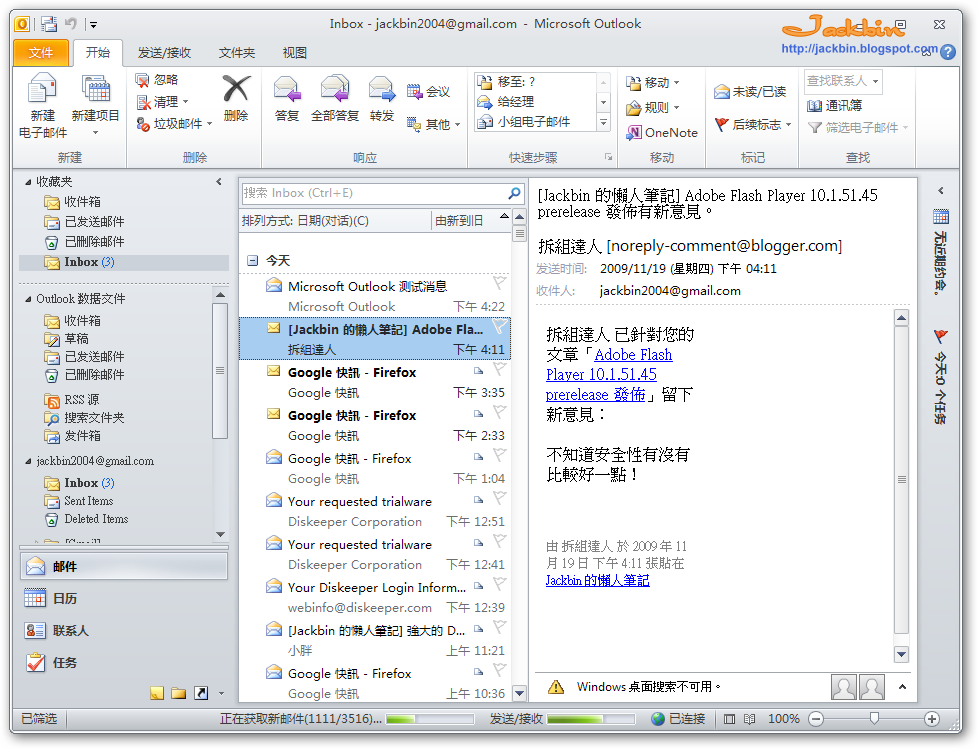Click the zoom out minus button
The height and width of the screenshot is (749, 978).
816,719
